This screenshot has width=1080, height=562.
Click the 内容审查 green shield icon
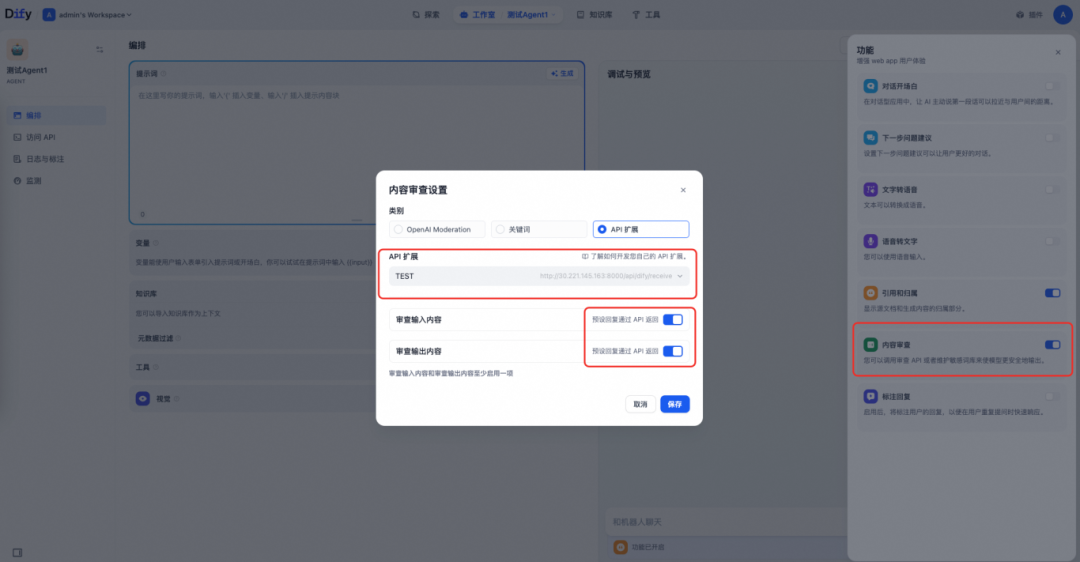click(871, 344)
